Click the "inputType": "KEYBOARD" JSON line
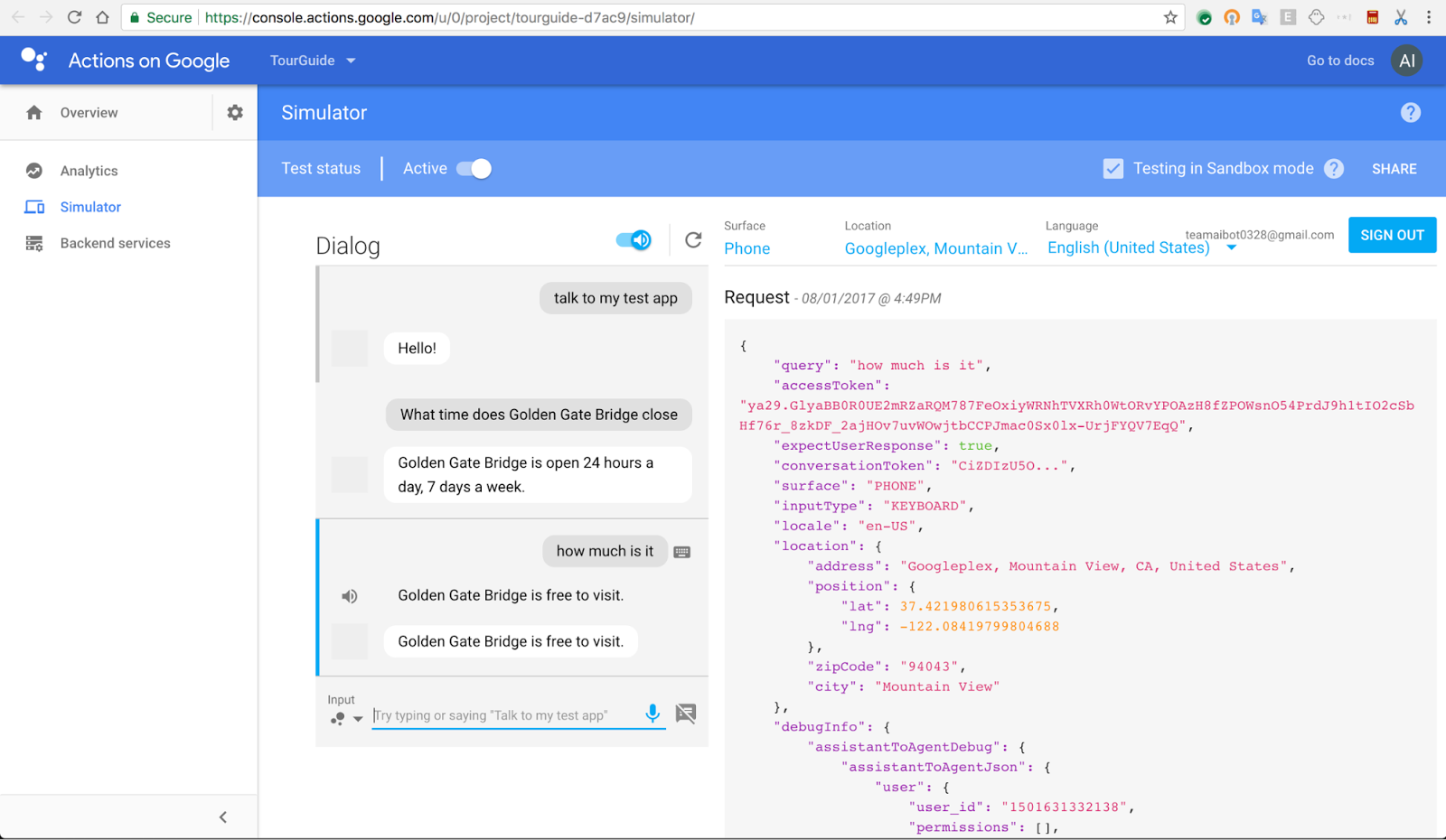The image size is (1446, 840). pyautogui.click(x=874, y=506)
